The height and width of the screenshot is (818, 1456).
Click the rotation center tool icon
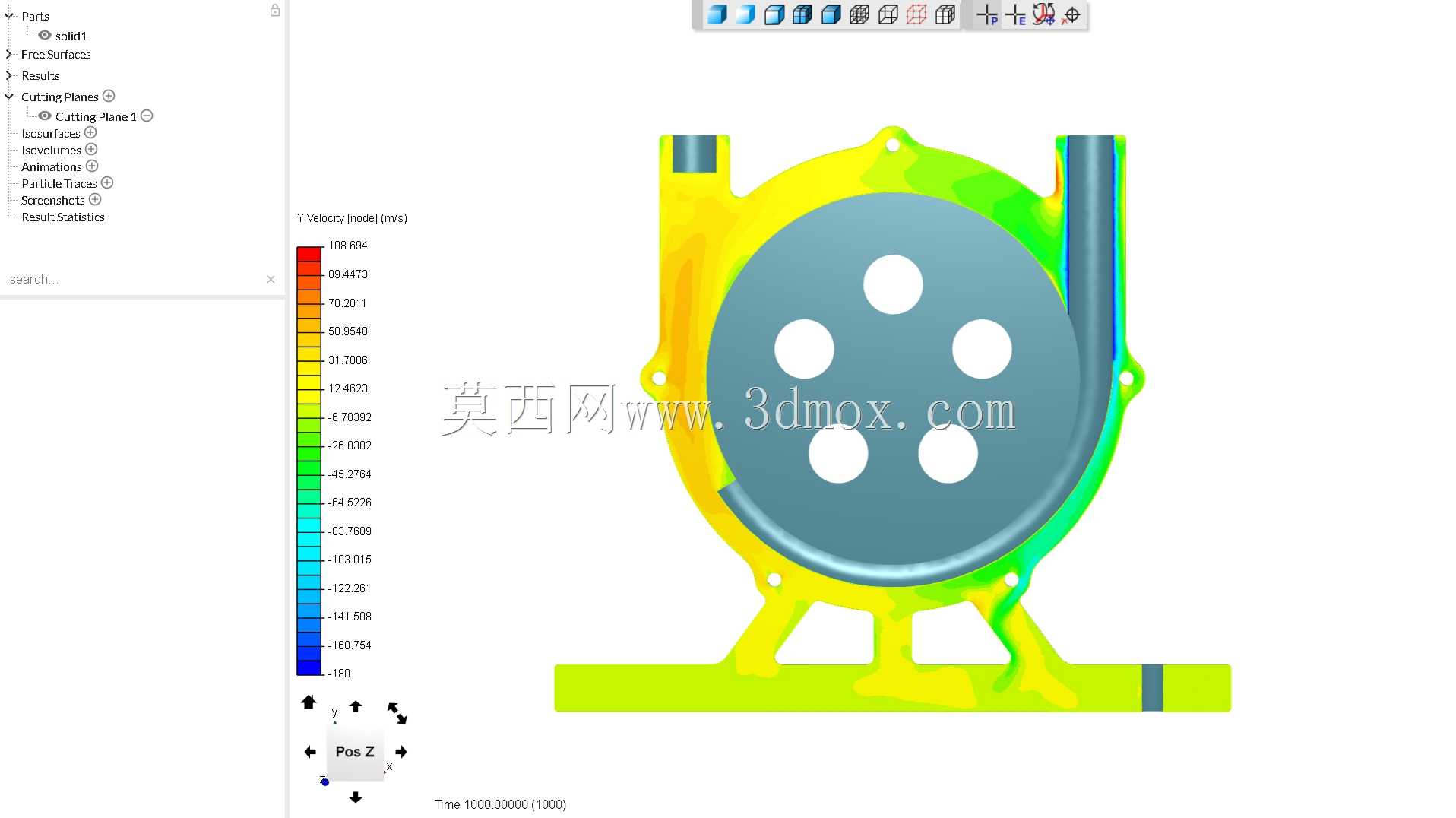click(1044, 14)
